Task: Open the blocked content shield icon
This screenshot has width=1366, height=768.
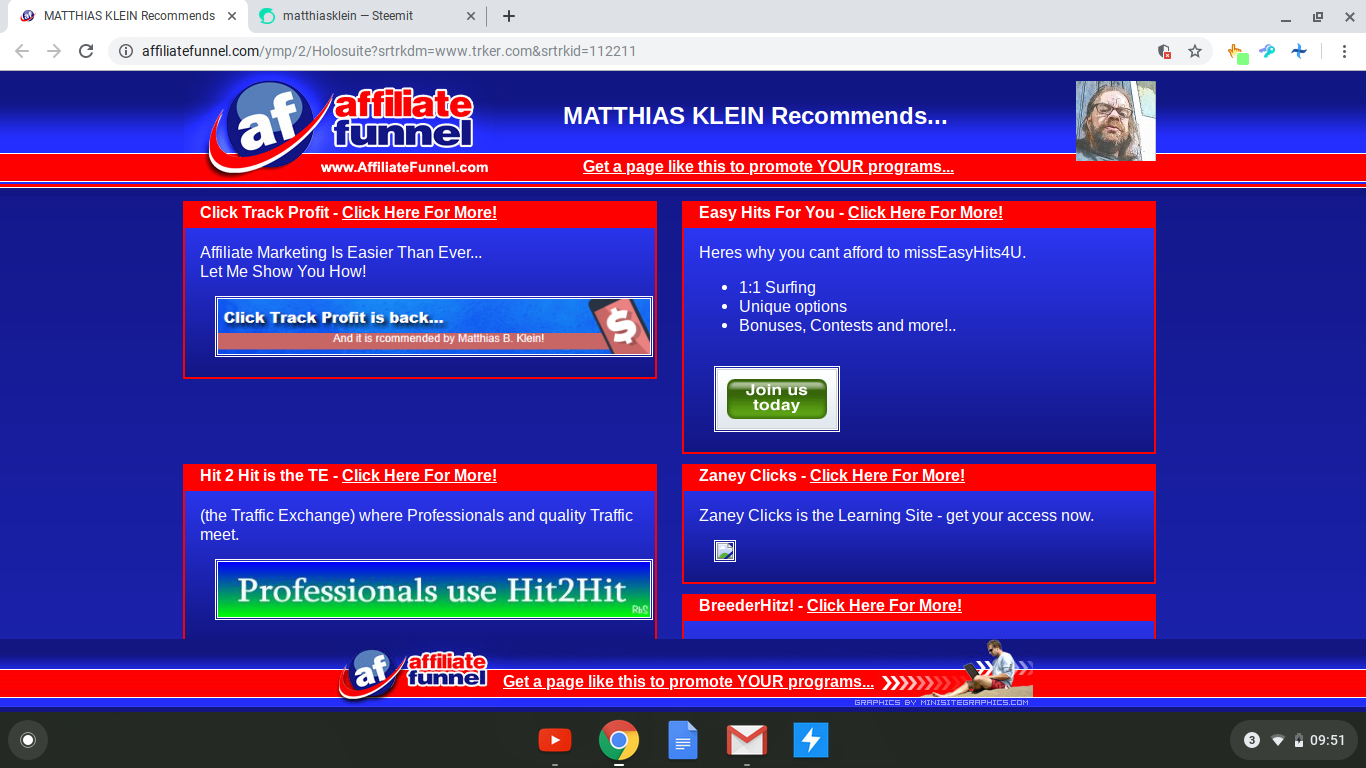Action: tap(1164, 51)
